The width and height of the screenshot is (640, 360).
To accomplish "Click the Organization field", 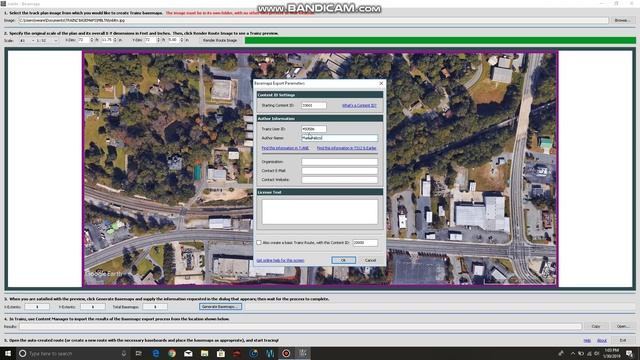I will pos(340,162).
